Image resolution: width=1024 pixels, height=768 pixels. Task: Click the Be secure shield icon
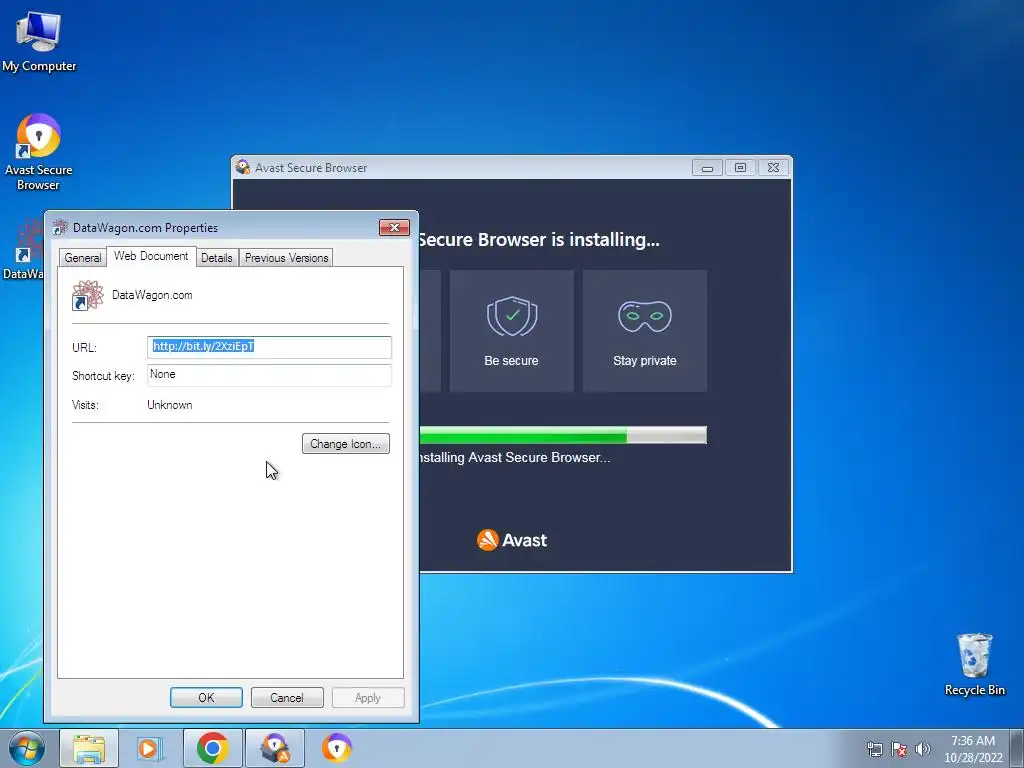click(512, 316)
